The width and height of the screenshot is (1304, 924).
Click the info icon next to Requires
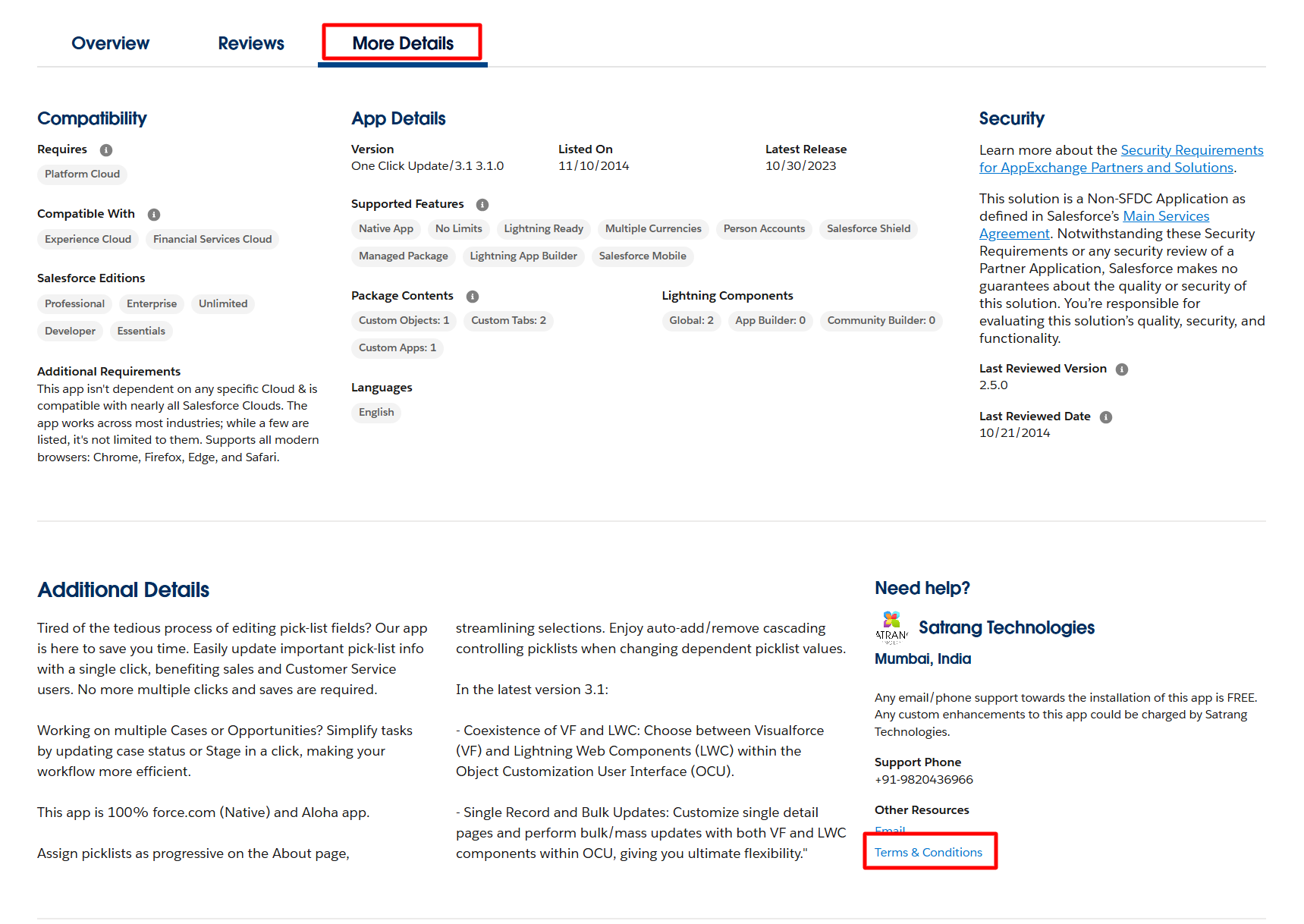coord(106,150)
